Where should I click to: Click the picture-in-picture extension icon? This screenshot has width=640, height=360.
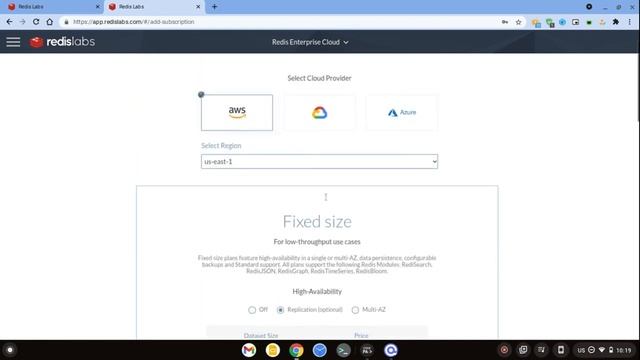point(576,22)
